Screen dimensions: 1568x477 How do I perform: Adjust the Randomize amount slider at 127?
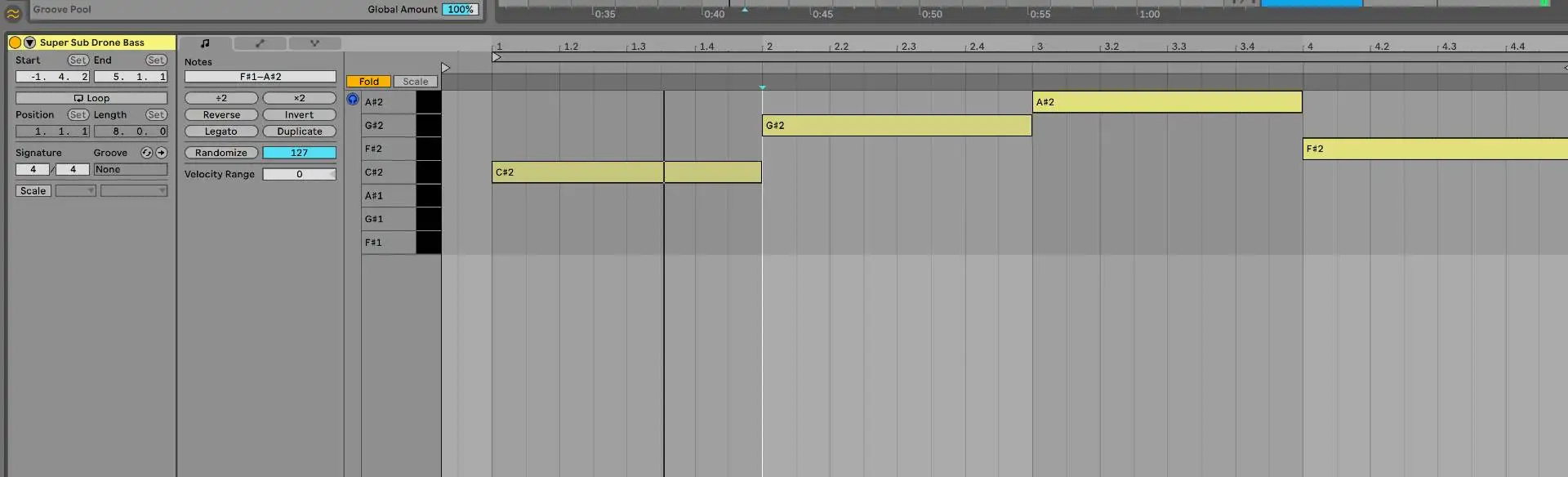[x=299, y=153]
